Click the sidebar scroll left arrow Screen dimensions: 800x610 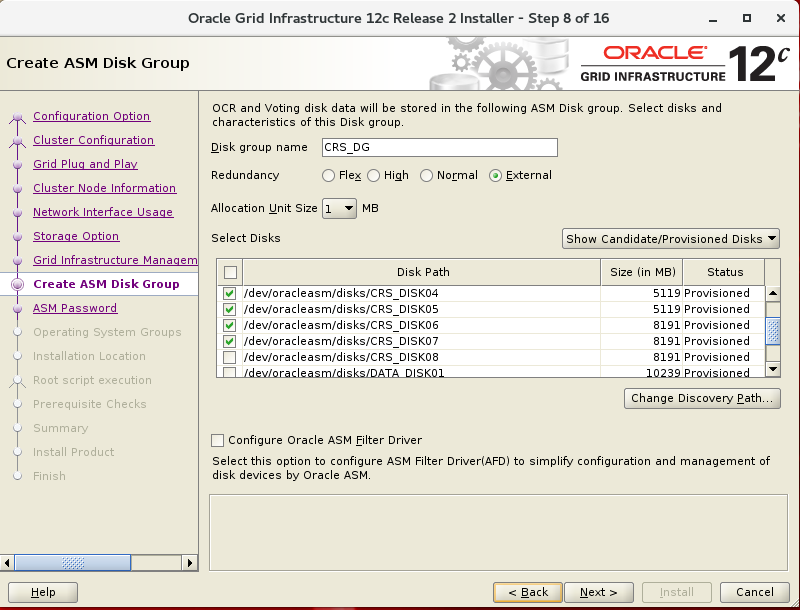pos(7,563)
